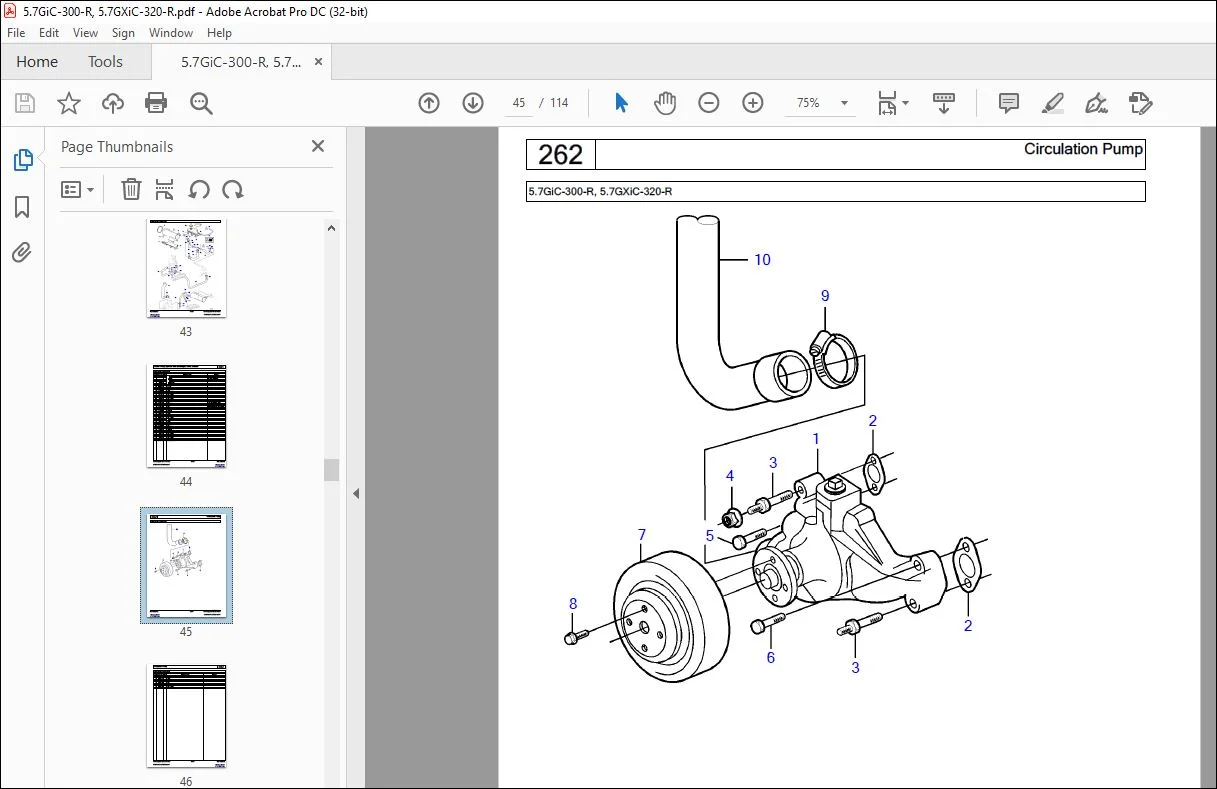The height and width of the screenshot is (789, 1217).
Task: Rotate page clockwise in thumbnails panel
Action: 233,189
